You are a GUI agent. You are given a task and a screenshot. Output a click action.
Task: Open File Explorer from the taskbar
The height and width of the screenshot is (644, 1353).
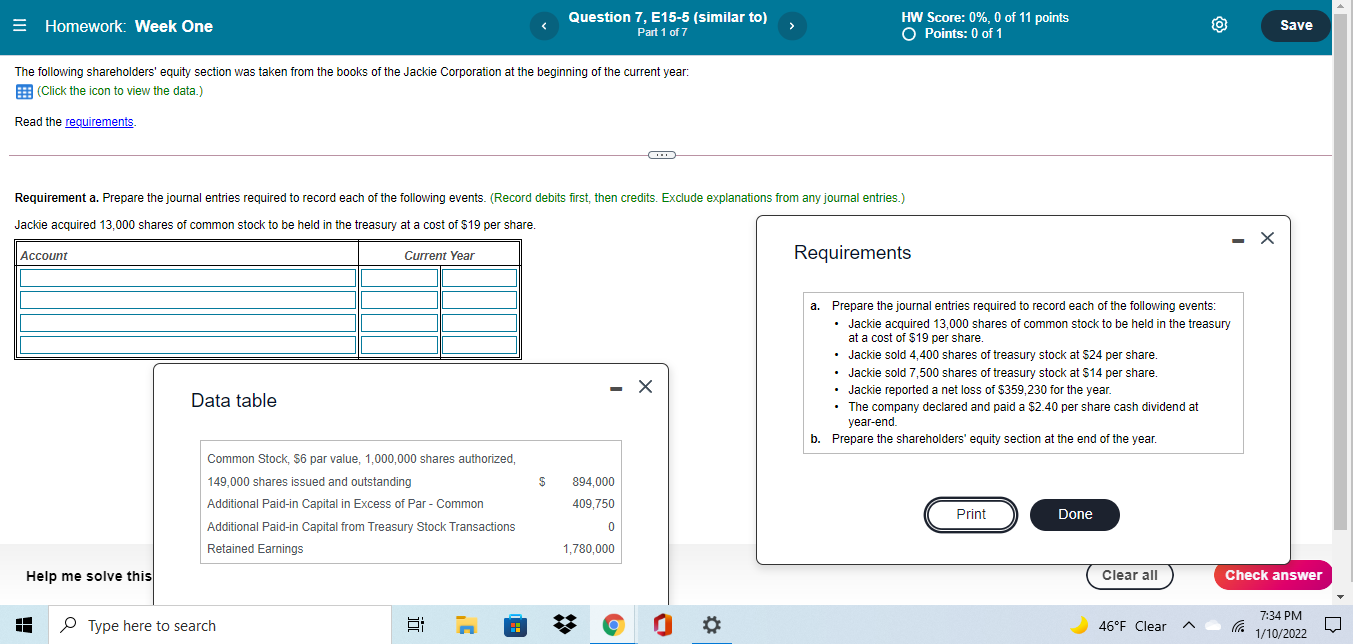pyautogui.click(x=466, y=624)
